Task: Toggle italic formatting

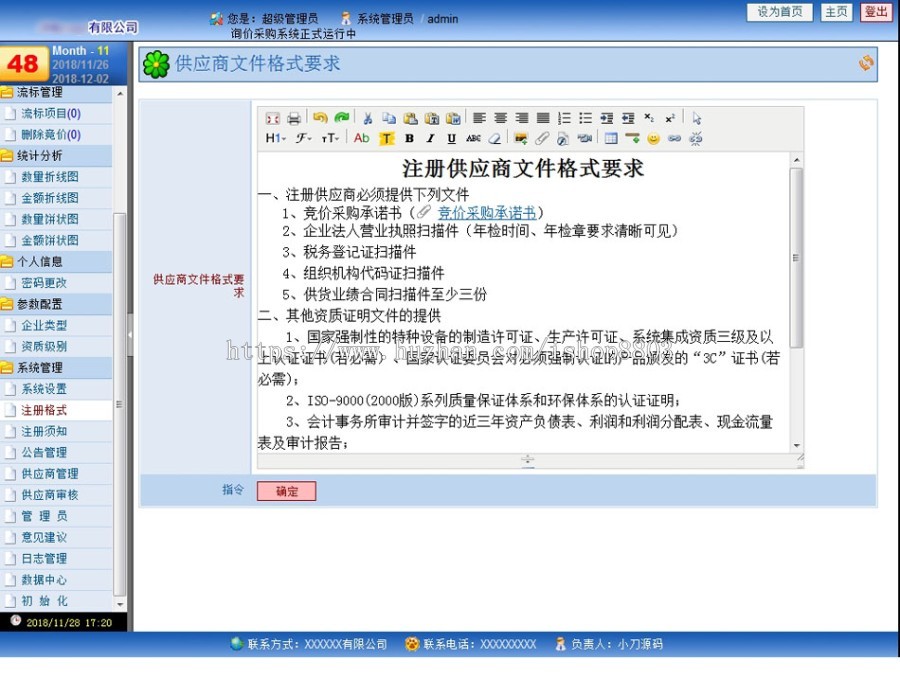Action: [430, 138]
